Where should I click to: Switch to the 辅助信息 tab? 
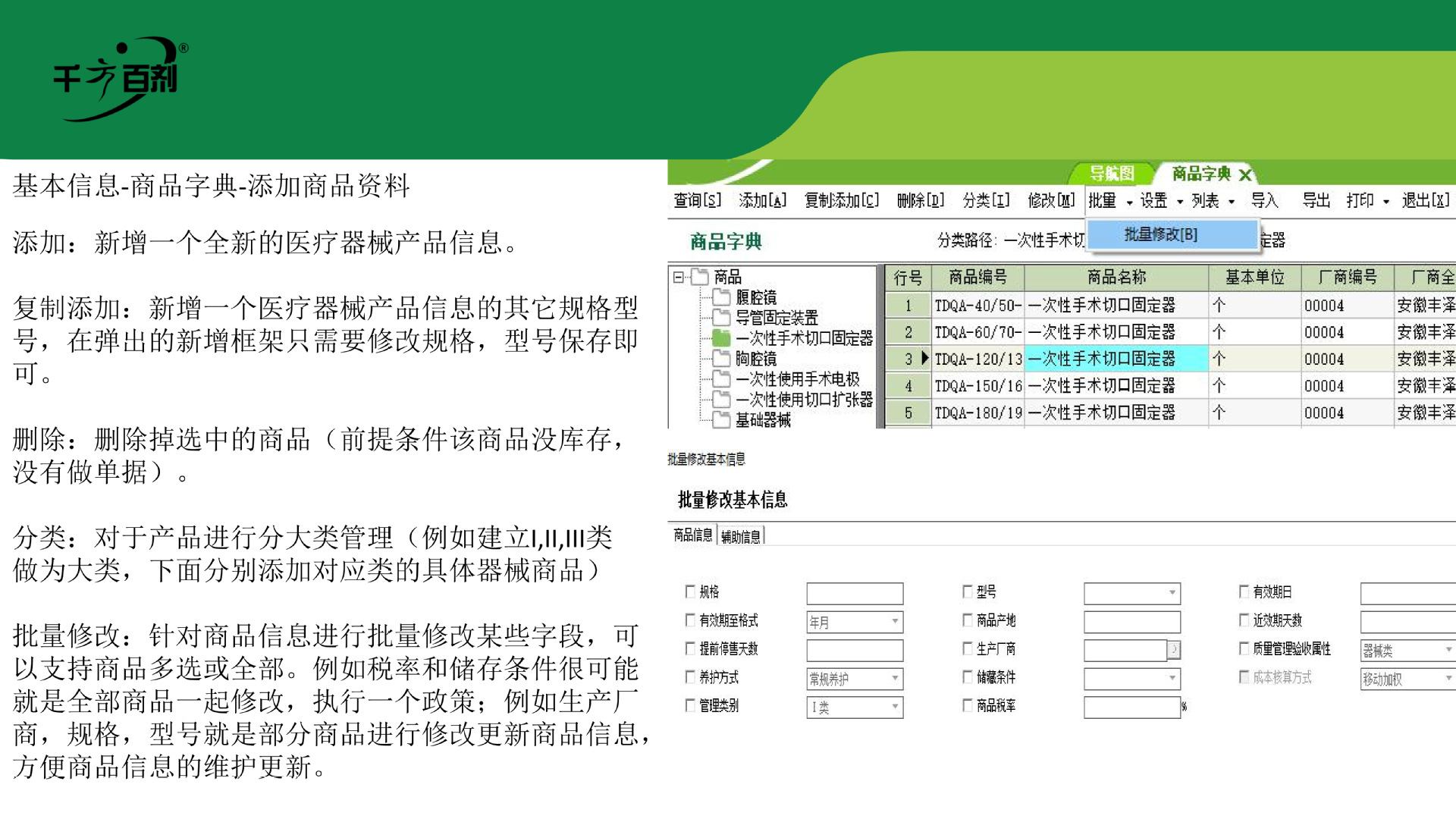pos(740,537)
